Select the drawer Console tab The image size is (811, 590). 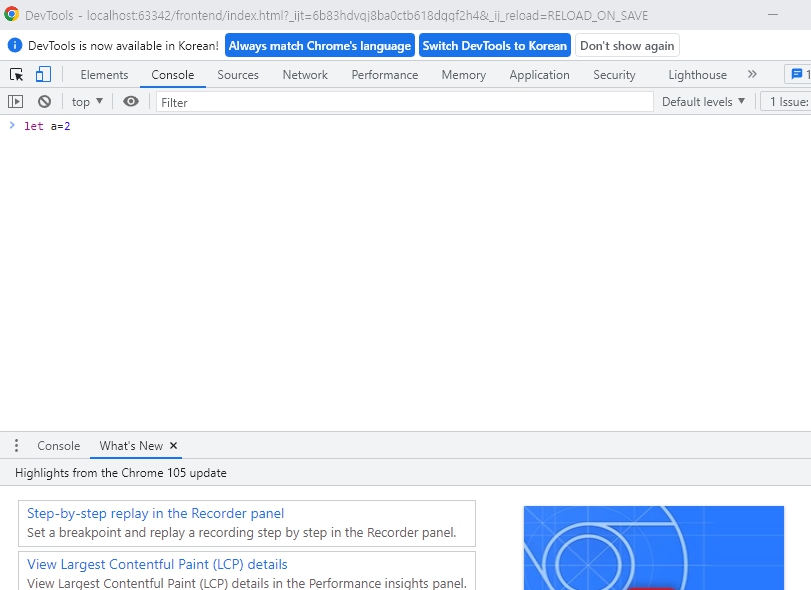pos(58,446)
